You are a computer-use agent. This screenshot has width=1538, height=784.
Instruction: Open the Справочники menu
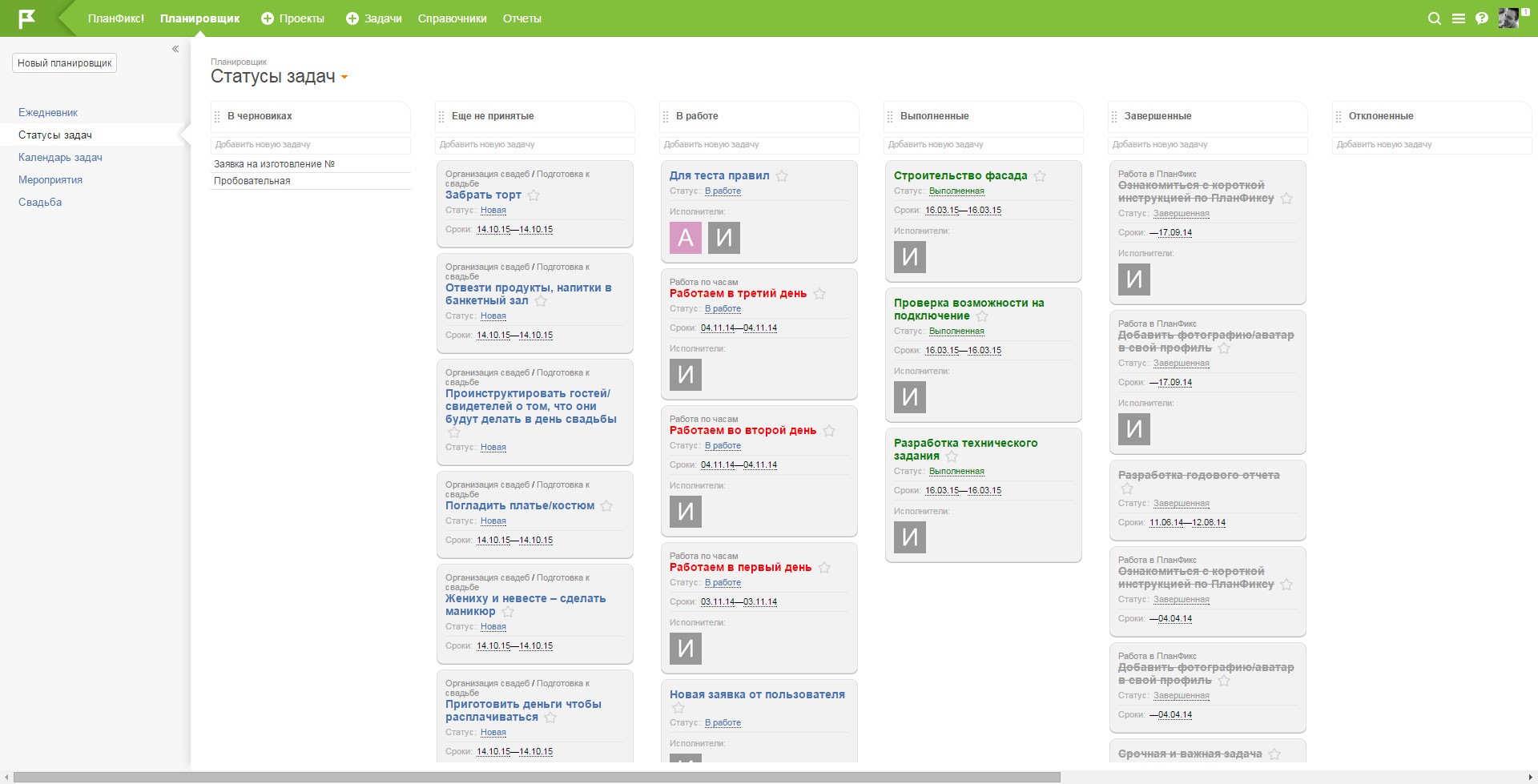452,18
